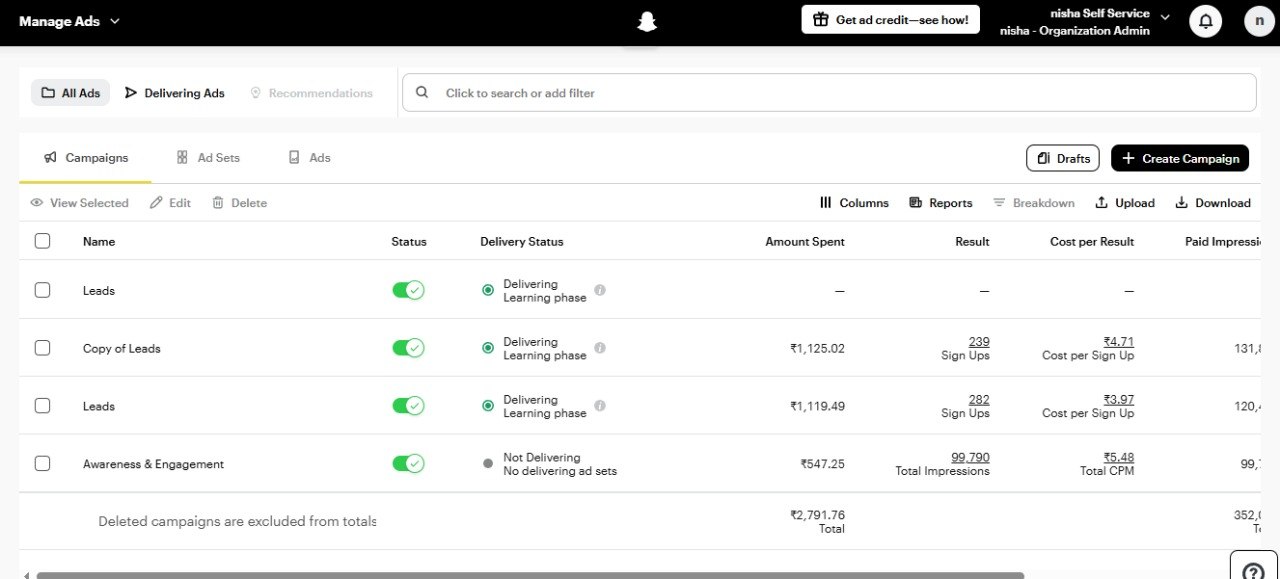The height and width of the screenshot is (579, 1280).
Task: Switch to the Ads tab
Action: [309, 158]
